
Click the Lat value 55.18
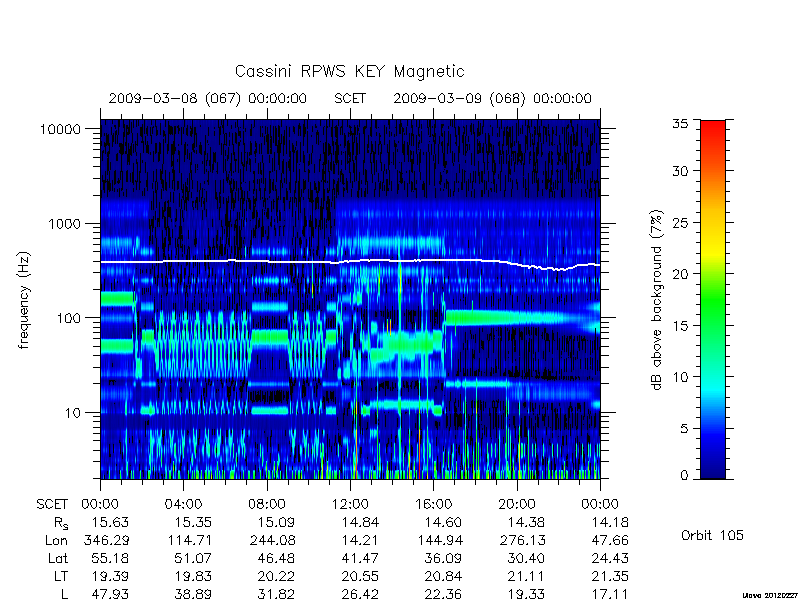110,558
